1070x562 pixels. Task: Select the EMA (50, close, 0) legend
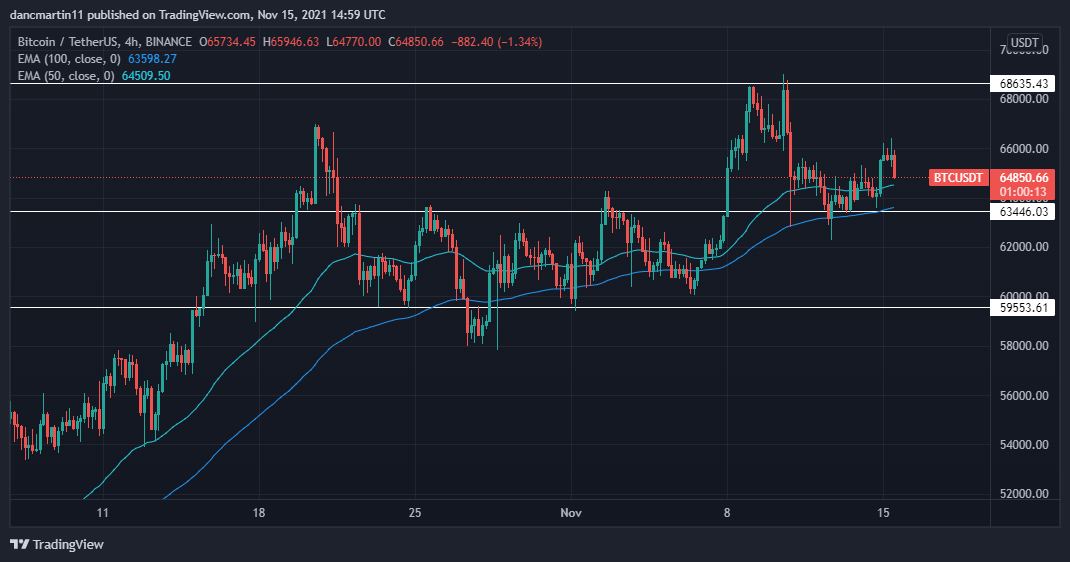[x=66, y=76]
